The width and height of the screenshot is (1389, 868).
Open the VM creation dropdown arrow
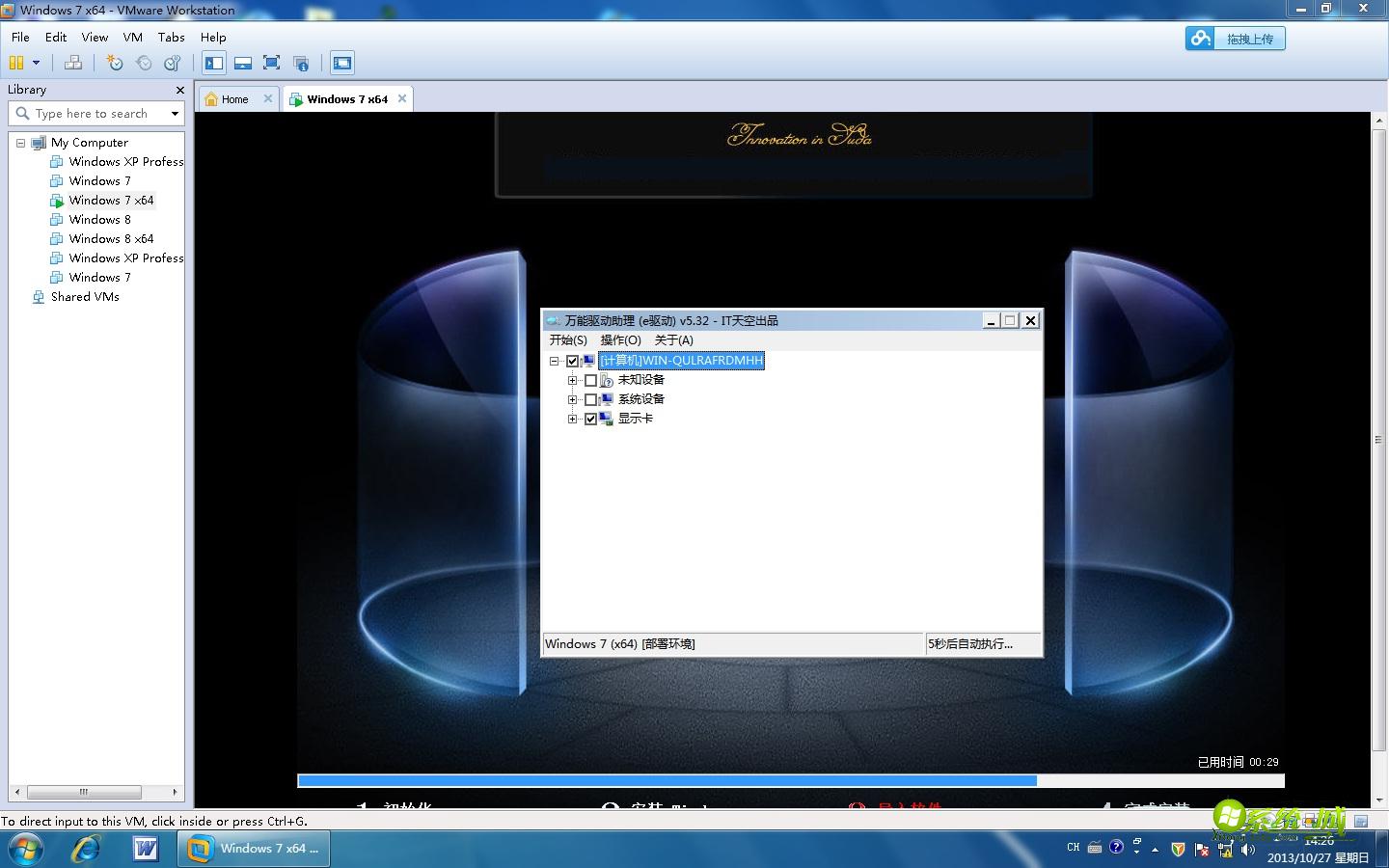click(x=36, y=63)
